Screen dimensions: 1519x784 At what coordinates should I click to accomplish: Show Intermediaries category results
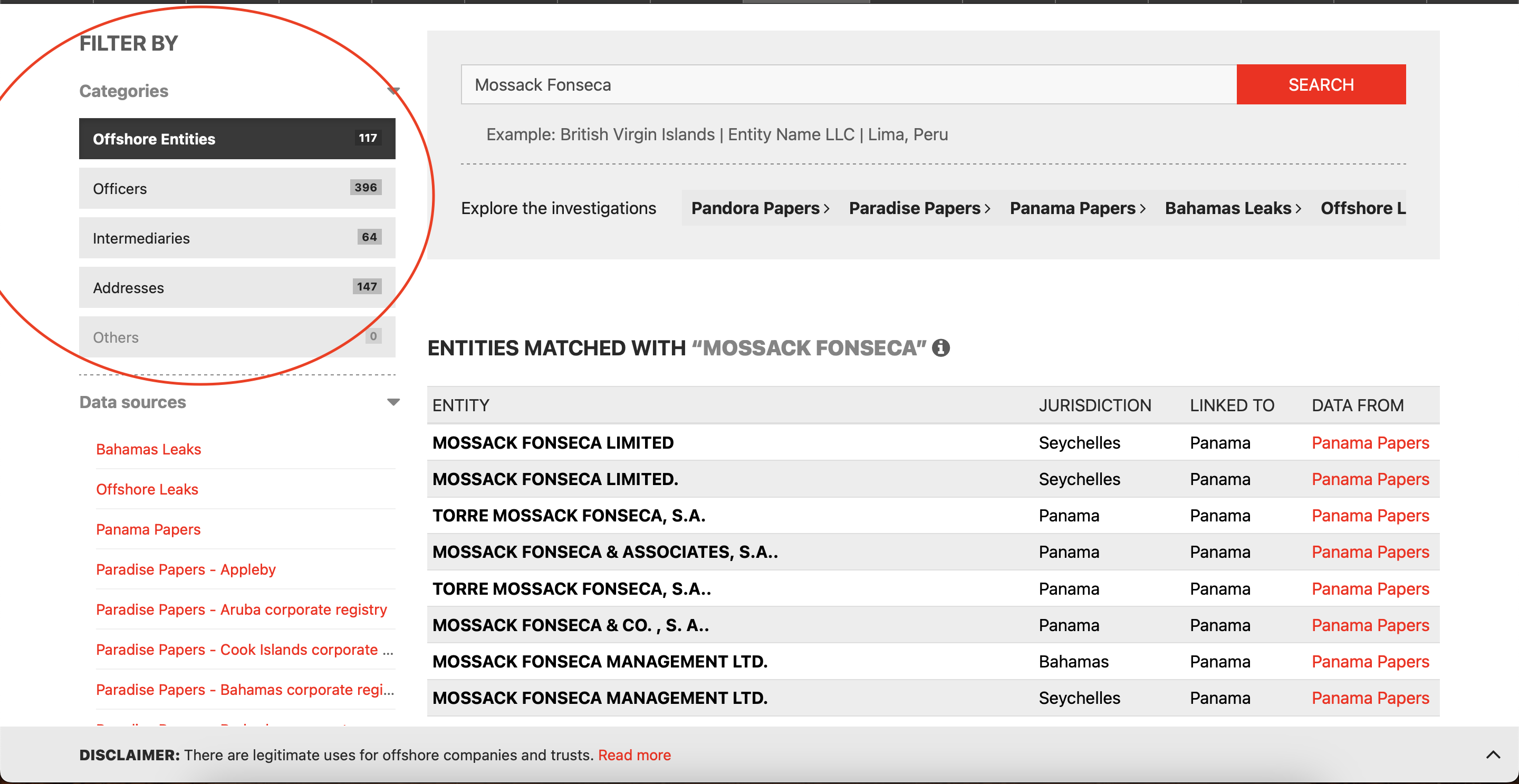pos(237,238)
